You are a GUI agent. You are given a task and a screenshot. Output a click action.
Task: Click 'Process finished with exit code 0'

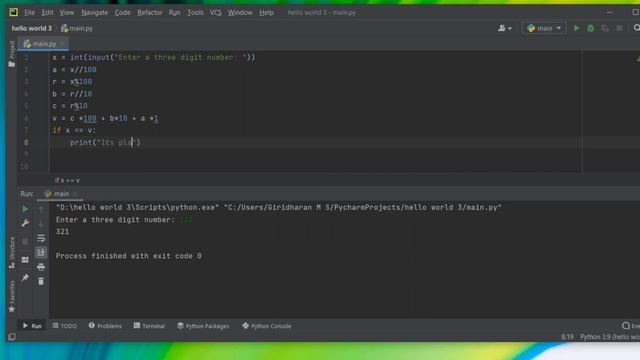pyautogui.click(x=129, y=256)
